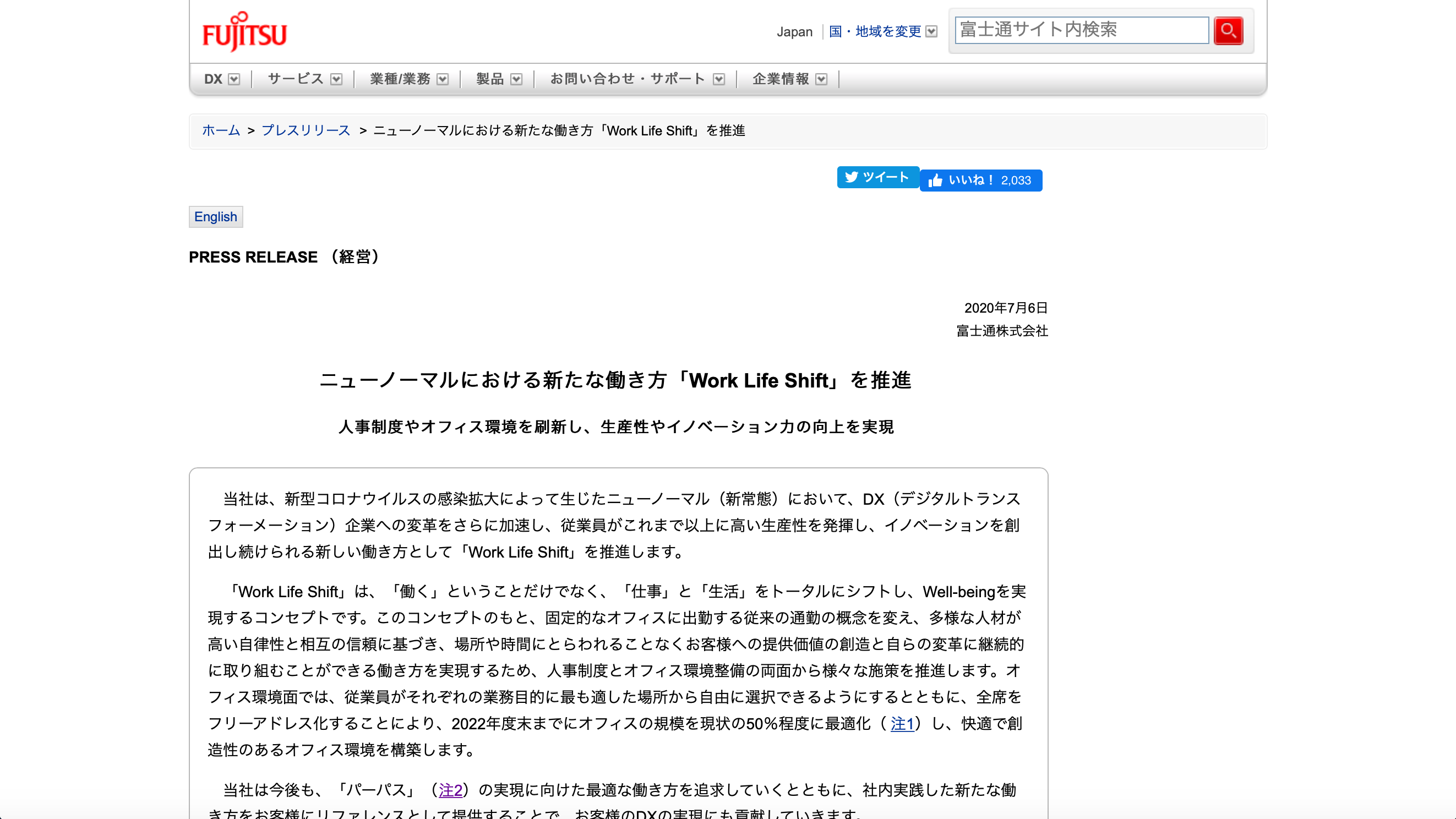1456x819 pixels.
Task: Open the サービス menu item
Action: [x=295, y=79]
